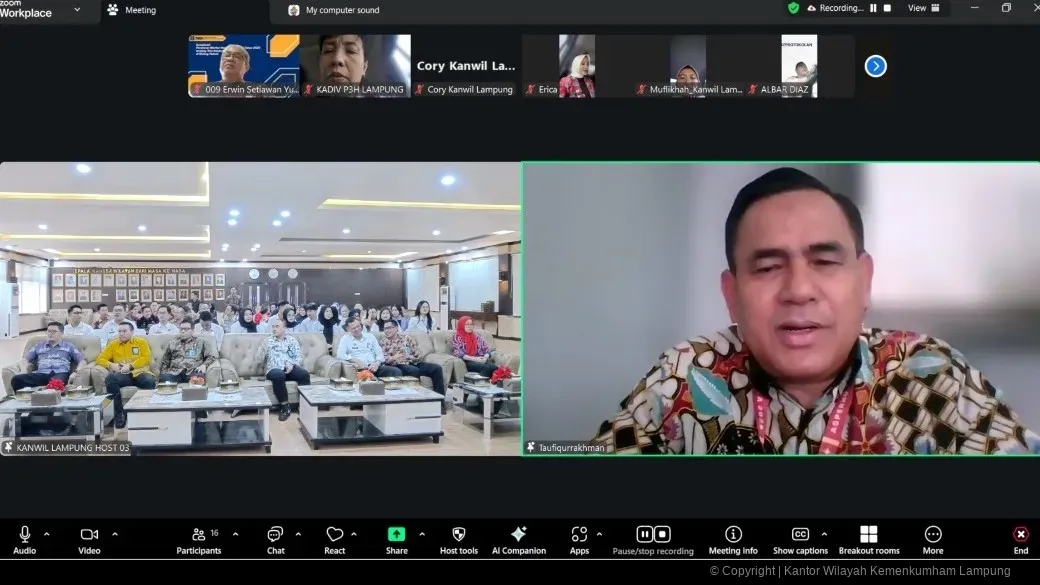Expand audio options arrow next to Audio
Screen dimensions: 1040x585
(46, 534)
